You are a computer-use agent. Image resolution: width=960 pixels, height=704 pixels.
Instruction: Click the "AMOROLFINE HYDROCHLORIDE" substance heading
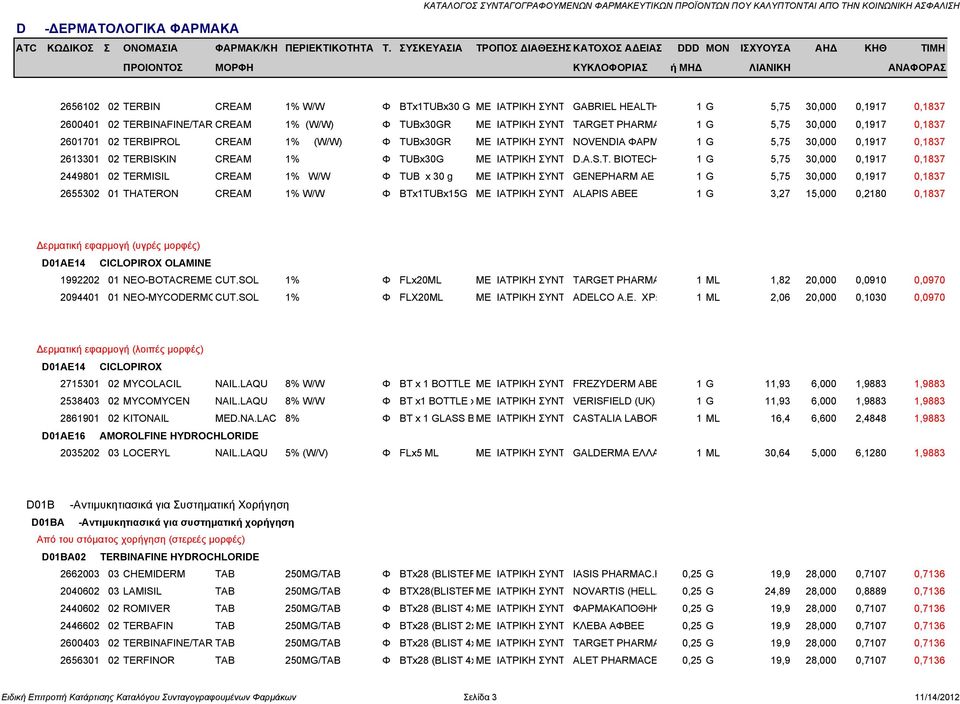point(179,436)
